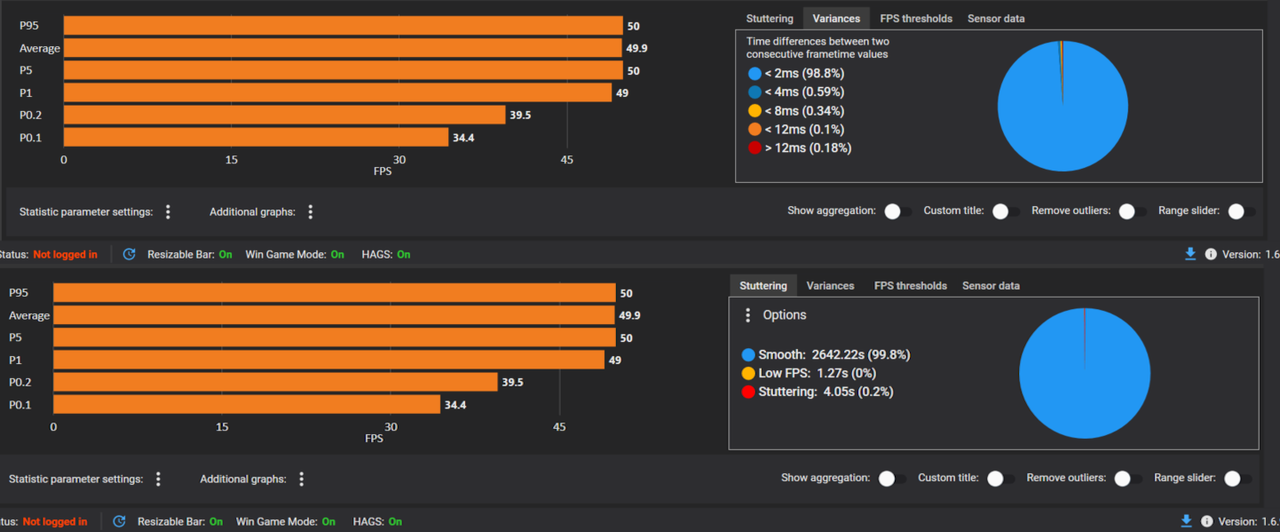The width and height of the screenshot is (1280, 532).
Task: Click the '> 12ms (0.18%)' legend text
Action: pos(808,148)
